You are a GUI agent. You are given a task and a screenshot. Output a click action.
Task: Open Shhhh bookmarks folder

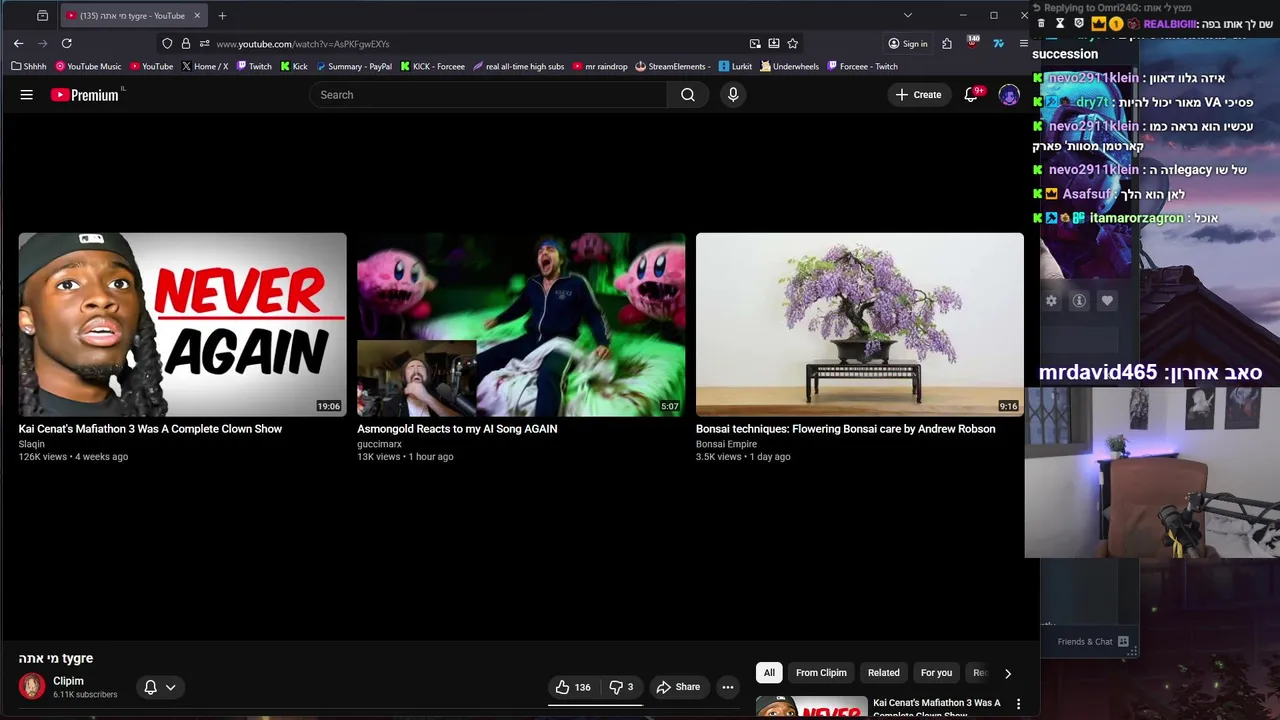(29, 67)
